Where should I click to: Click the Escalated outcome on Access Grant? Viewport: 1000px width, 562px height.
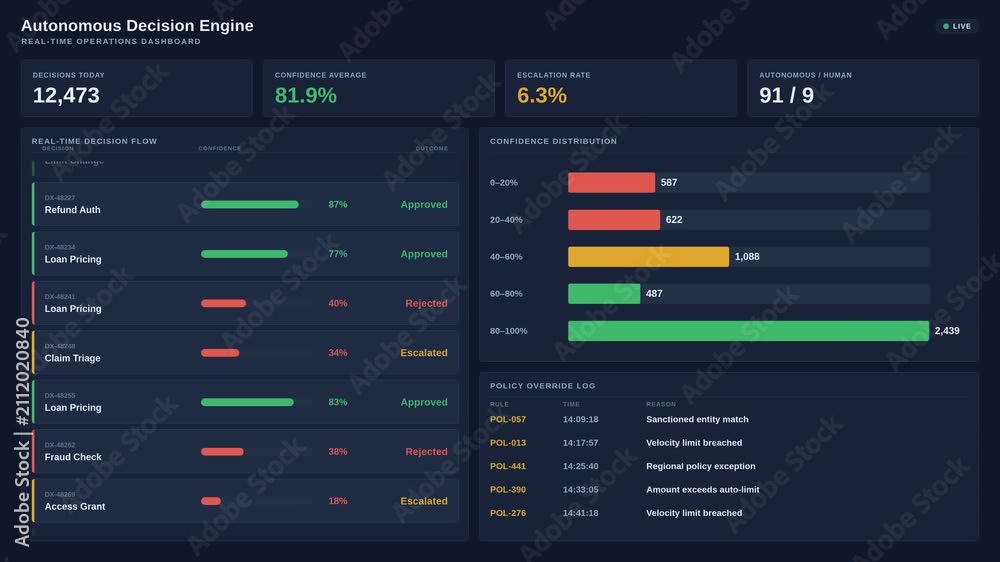click(423, 501)
